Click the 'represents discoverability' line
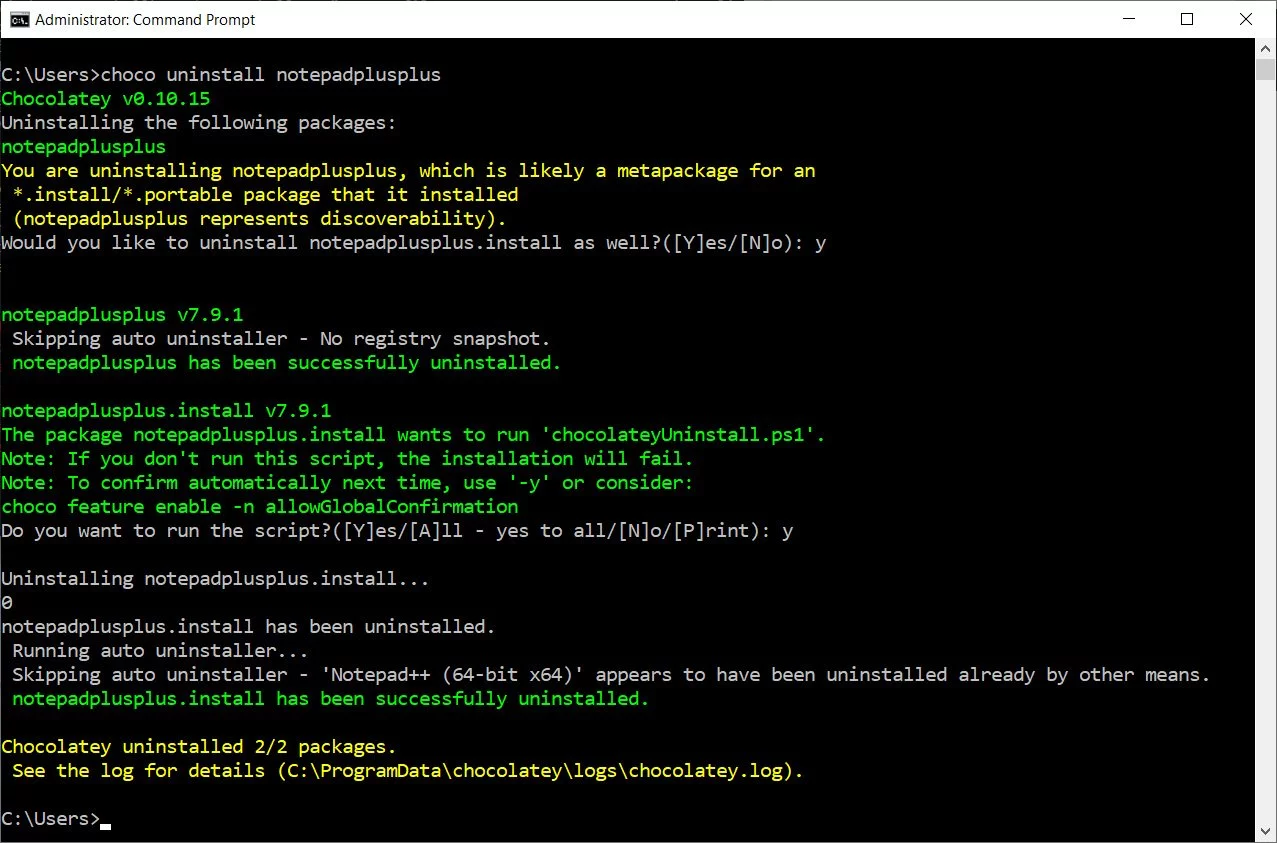 260,219
